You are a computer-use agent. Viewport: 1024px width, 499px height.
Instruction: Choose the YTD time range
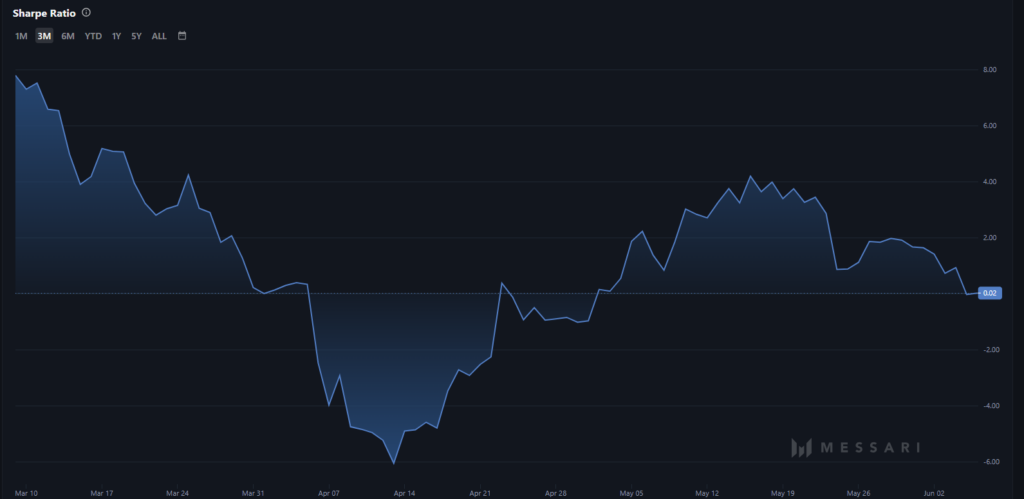[x=93, y=37]
